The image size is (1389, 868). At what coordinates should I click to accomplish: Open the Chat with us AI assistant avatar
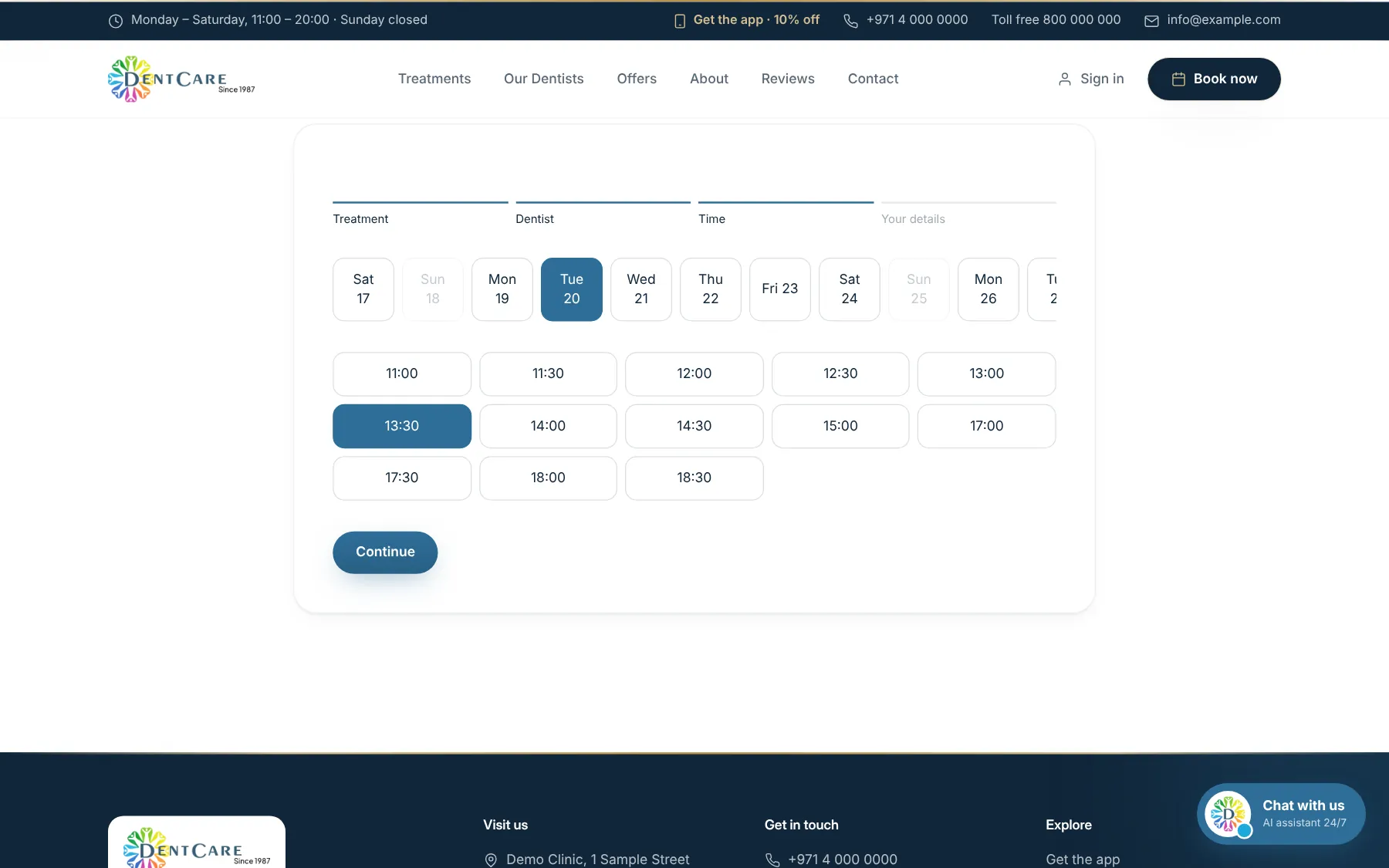pyautogui.click(x=1228, y=814)
